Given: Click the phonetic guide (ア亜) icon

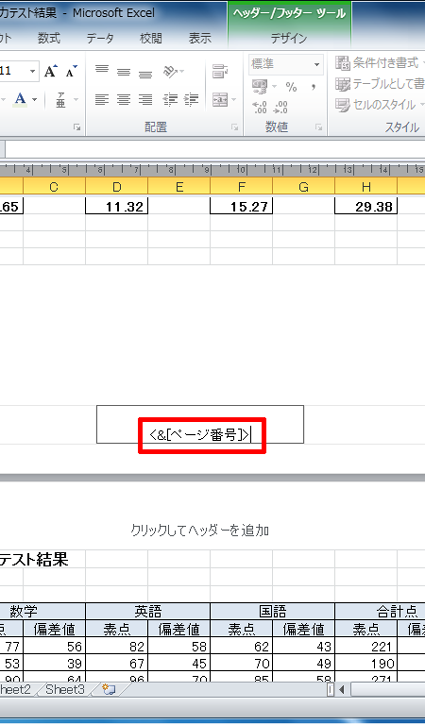Looking at the screenshot, I should point(61,99).
